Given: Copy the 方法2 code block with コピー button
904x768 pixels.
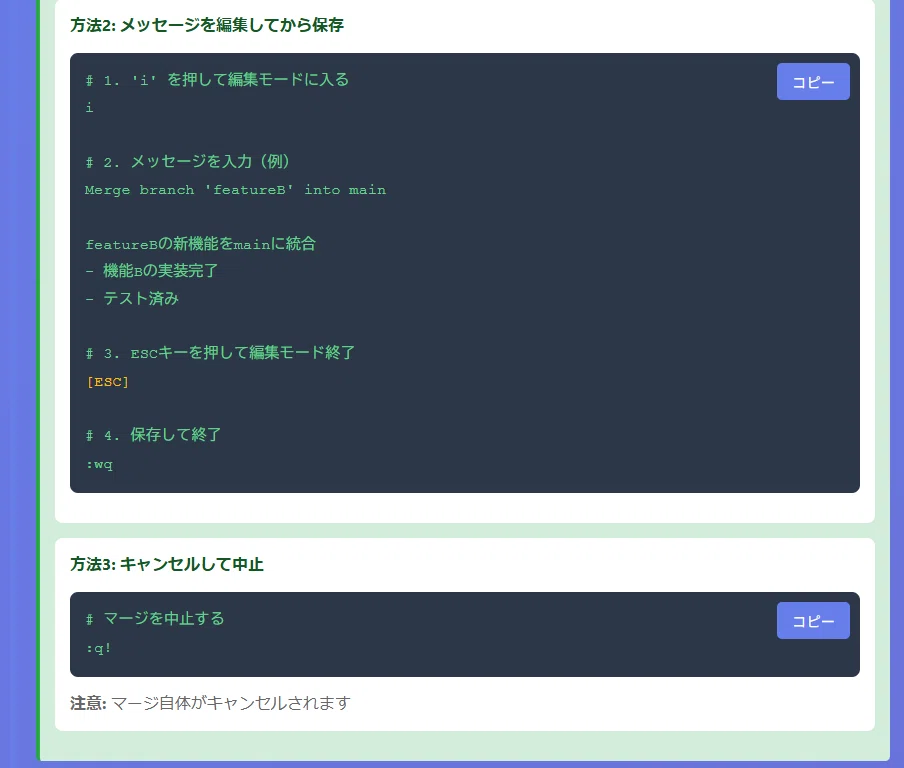Looking at the screenshot, I should pos(813,81).
